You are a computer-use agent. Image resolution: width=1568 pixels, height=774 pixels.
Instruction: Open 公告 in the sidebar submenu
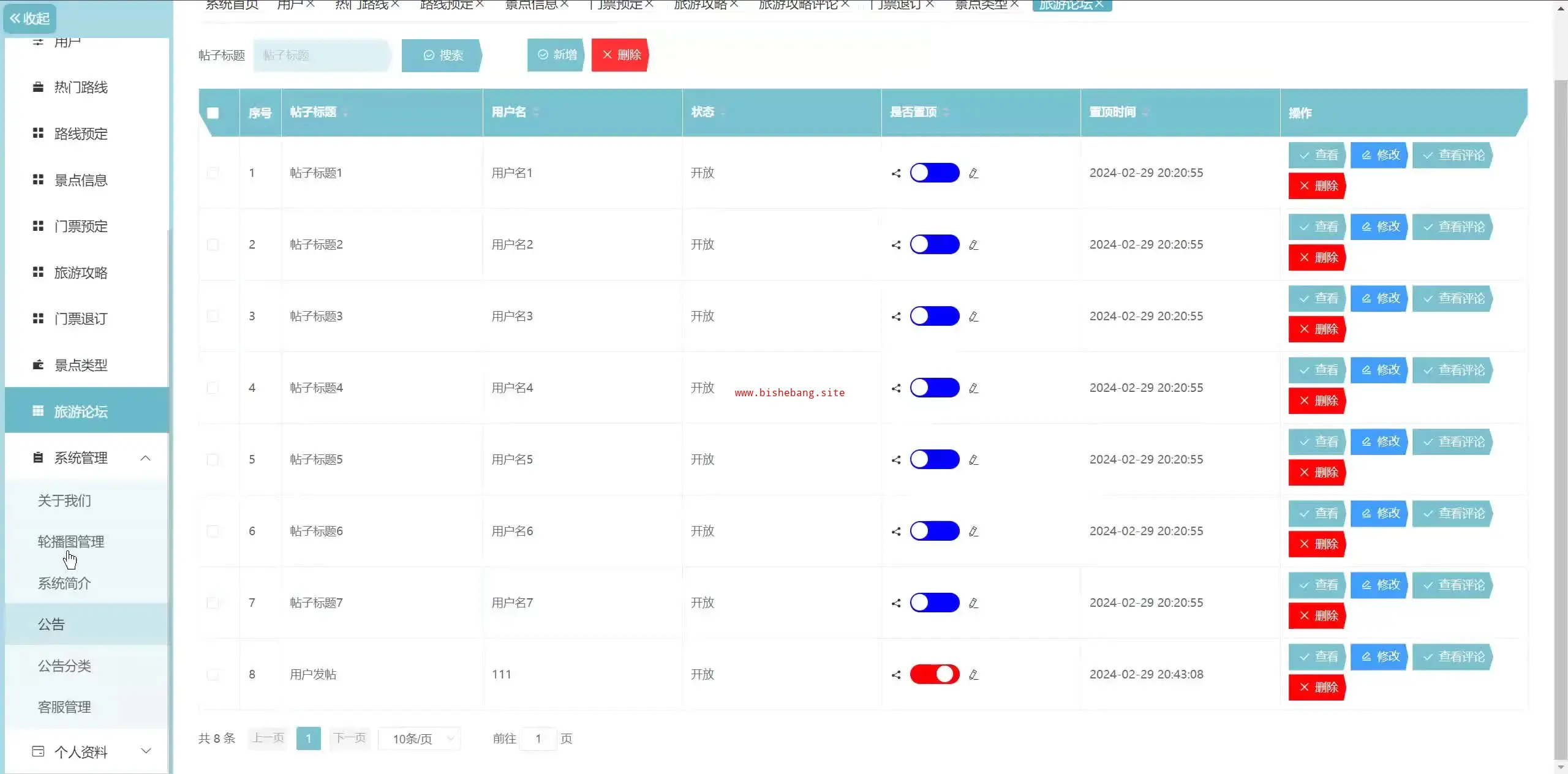pos(51,624)
